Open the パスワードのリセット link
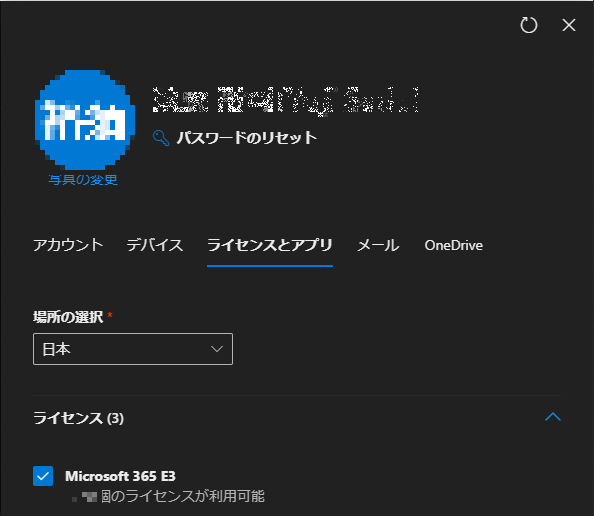594x516 pixels. coord(247,138)
